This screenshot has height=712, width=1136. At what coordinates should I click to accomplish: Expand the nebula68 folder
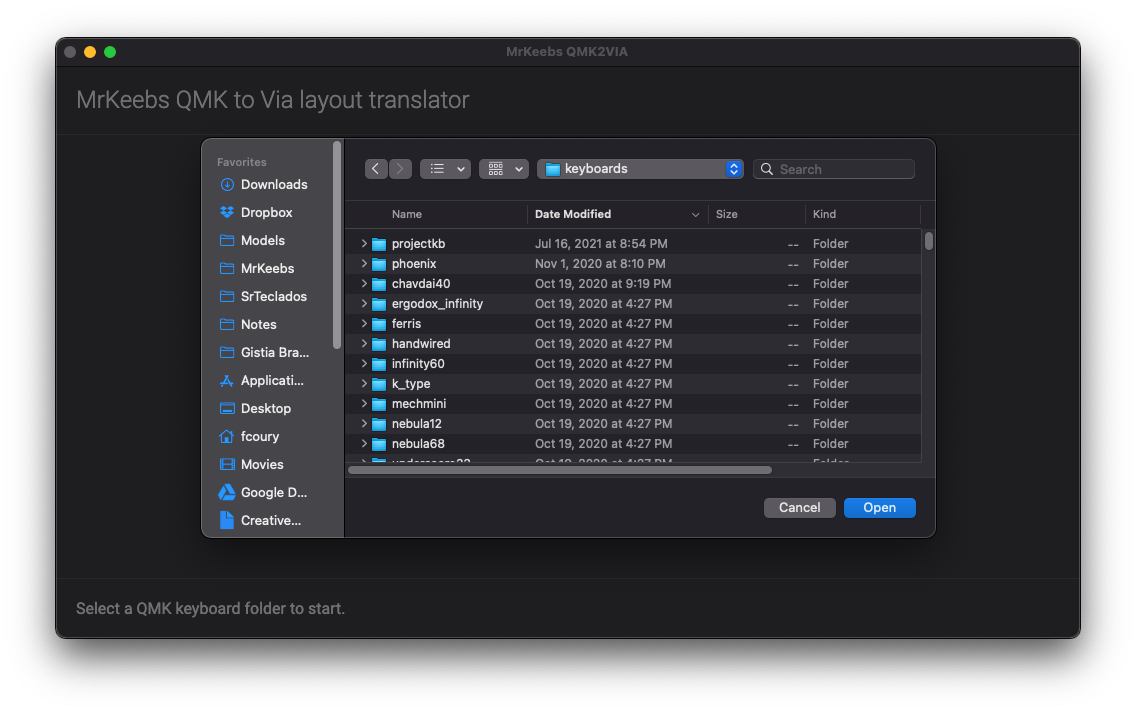pos(364,443)
